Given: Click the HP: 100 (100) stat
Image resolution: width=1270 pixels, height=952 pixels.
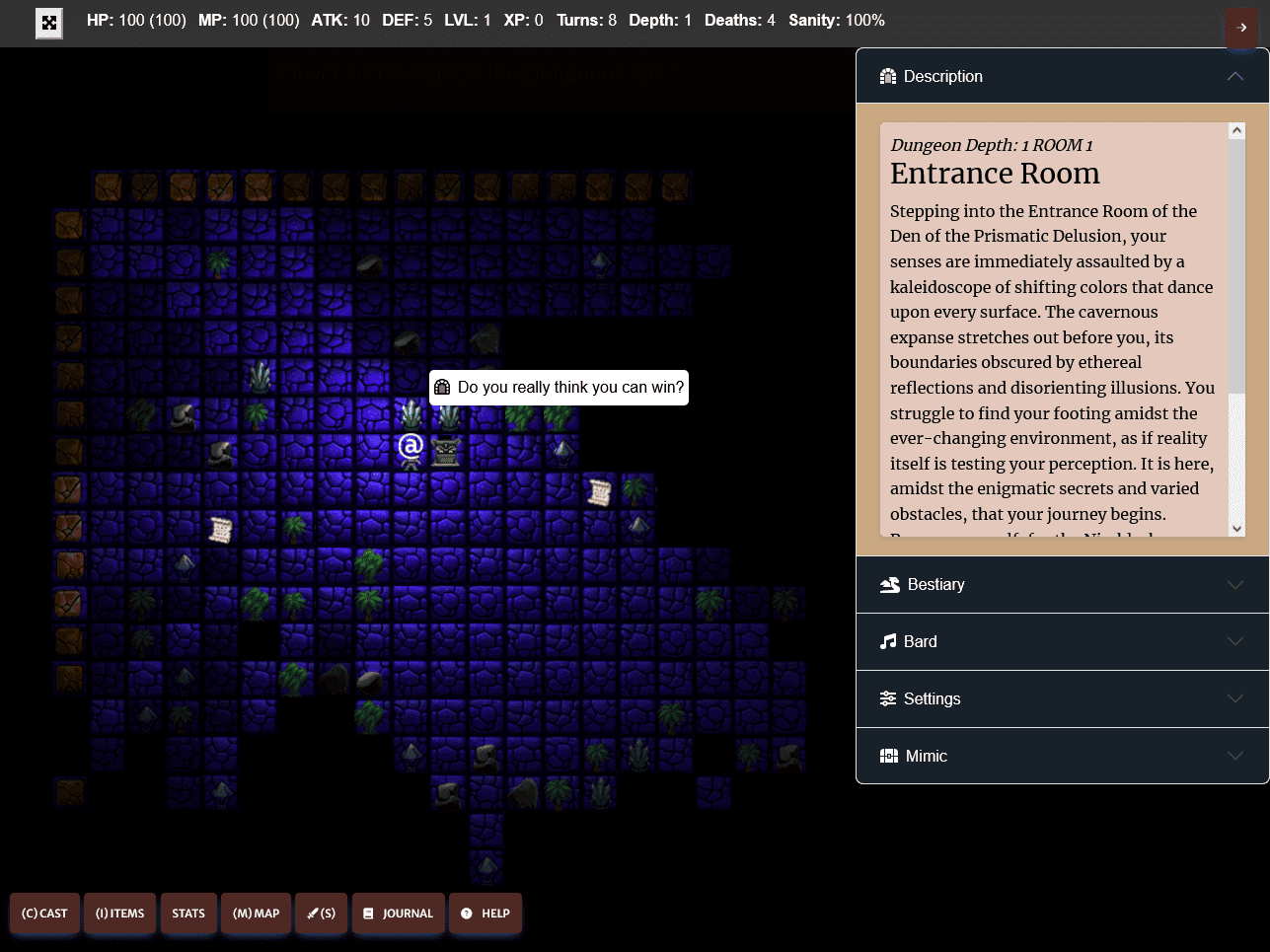Looking at the screenshot, I should 136,20.
